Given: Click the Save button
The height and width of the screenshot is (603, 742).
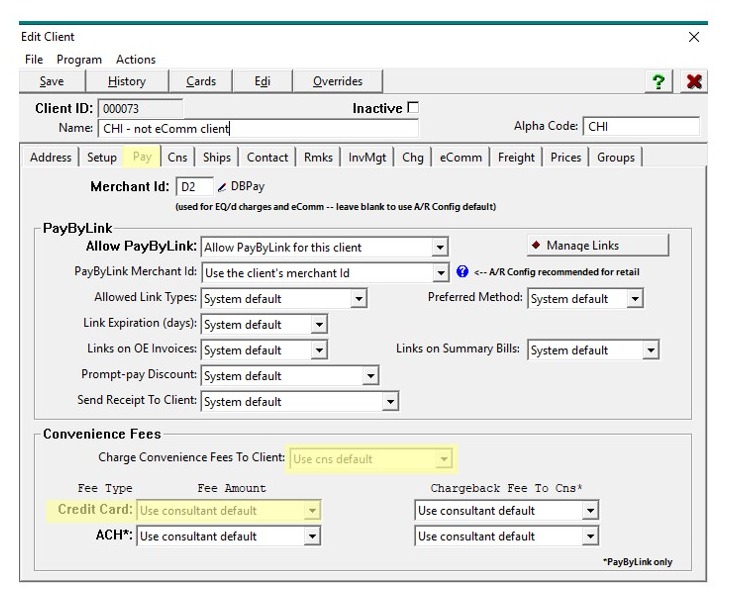Looking at the screenshot, I should tap(52, 81).
